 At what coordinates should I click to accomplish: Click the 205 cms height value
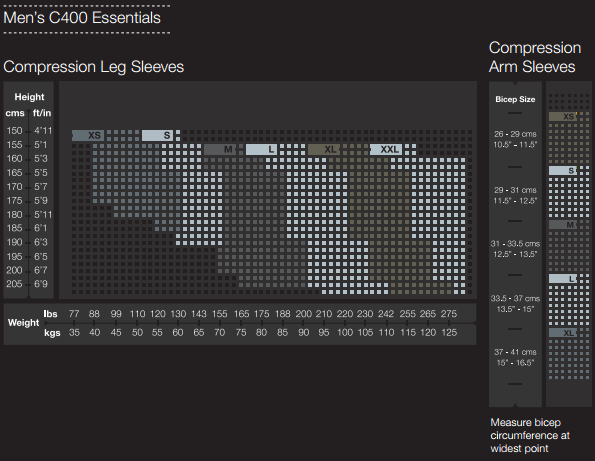(x=14, y=284)
